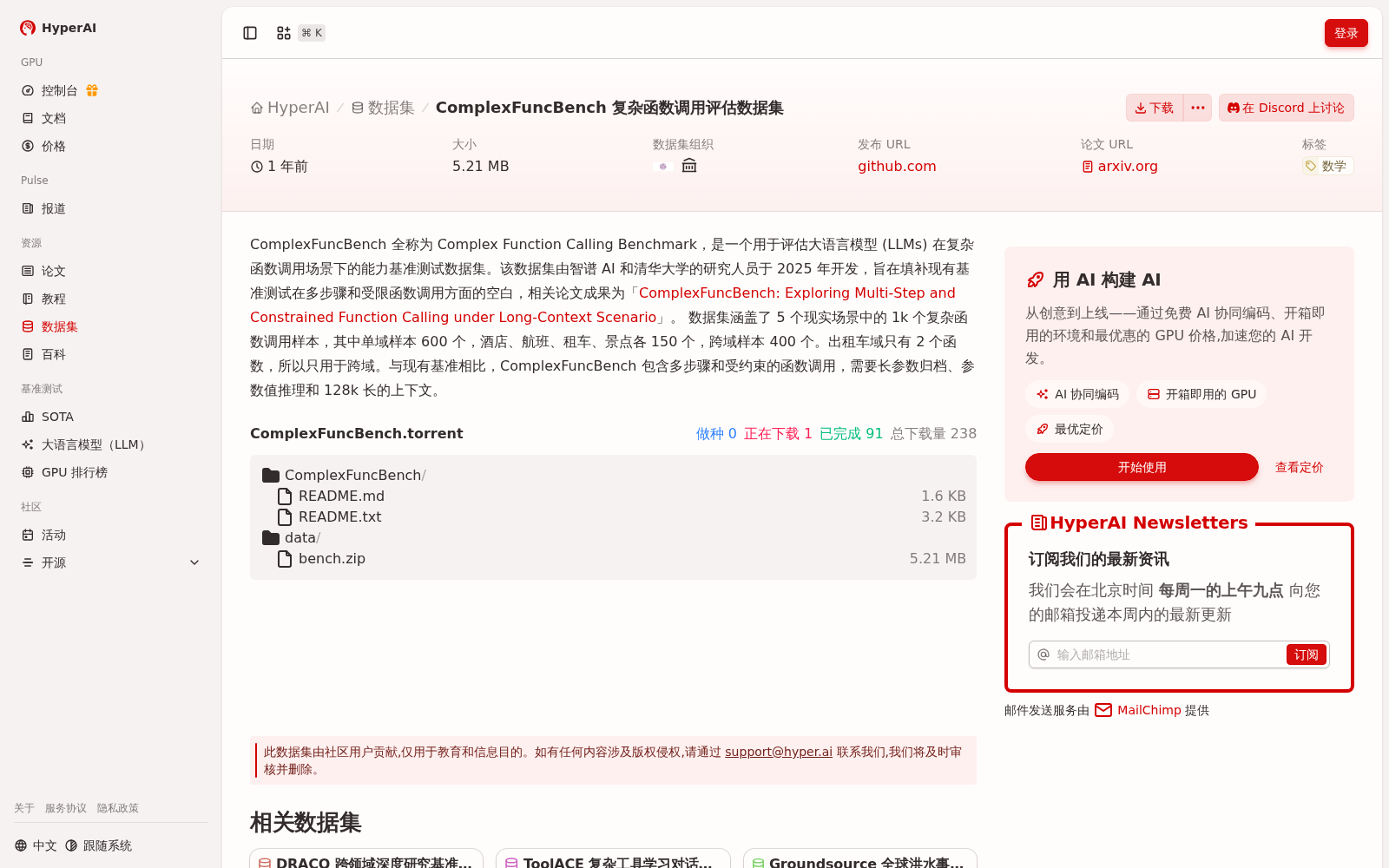Open the DRACO related dataset card
The width and height of the screenshot is (1389, 868).
pos(366,858)
